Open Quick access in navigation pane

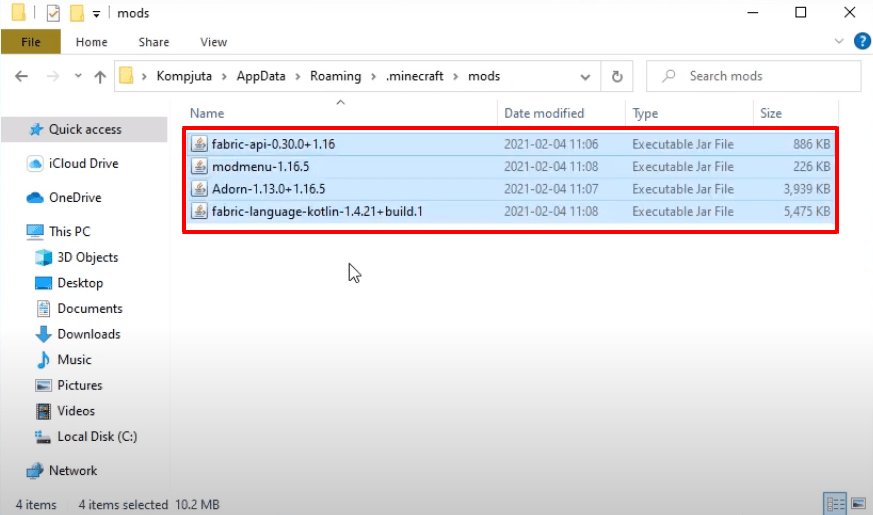pos(85,129)
